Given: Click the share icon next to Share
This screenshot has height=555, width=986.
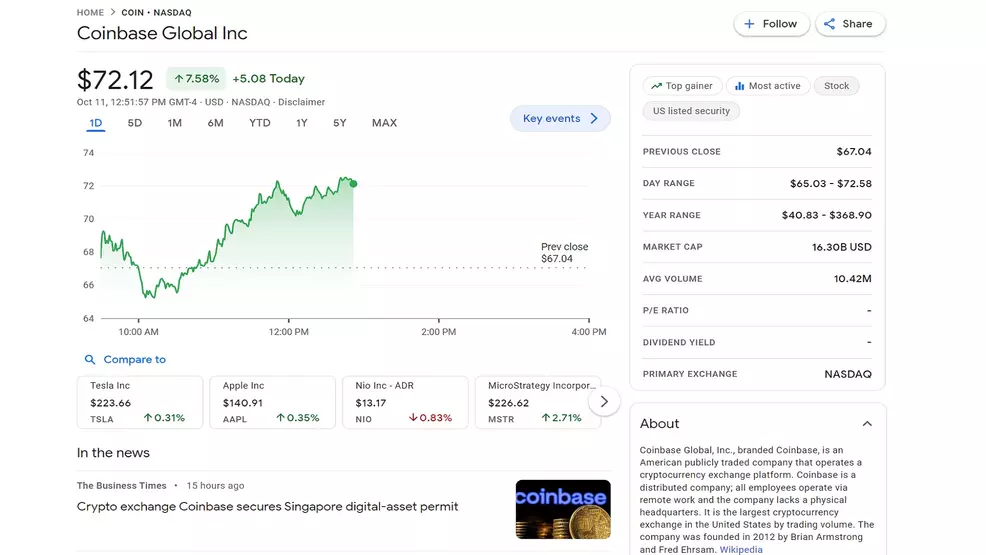Looking at the screenshot, I should [829, 24].
